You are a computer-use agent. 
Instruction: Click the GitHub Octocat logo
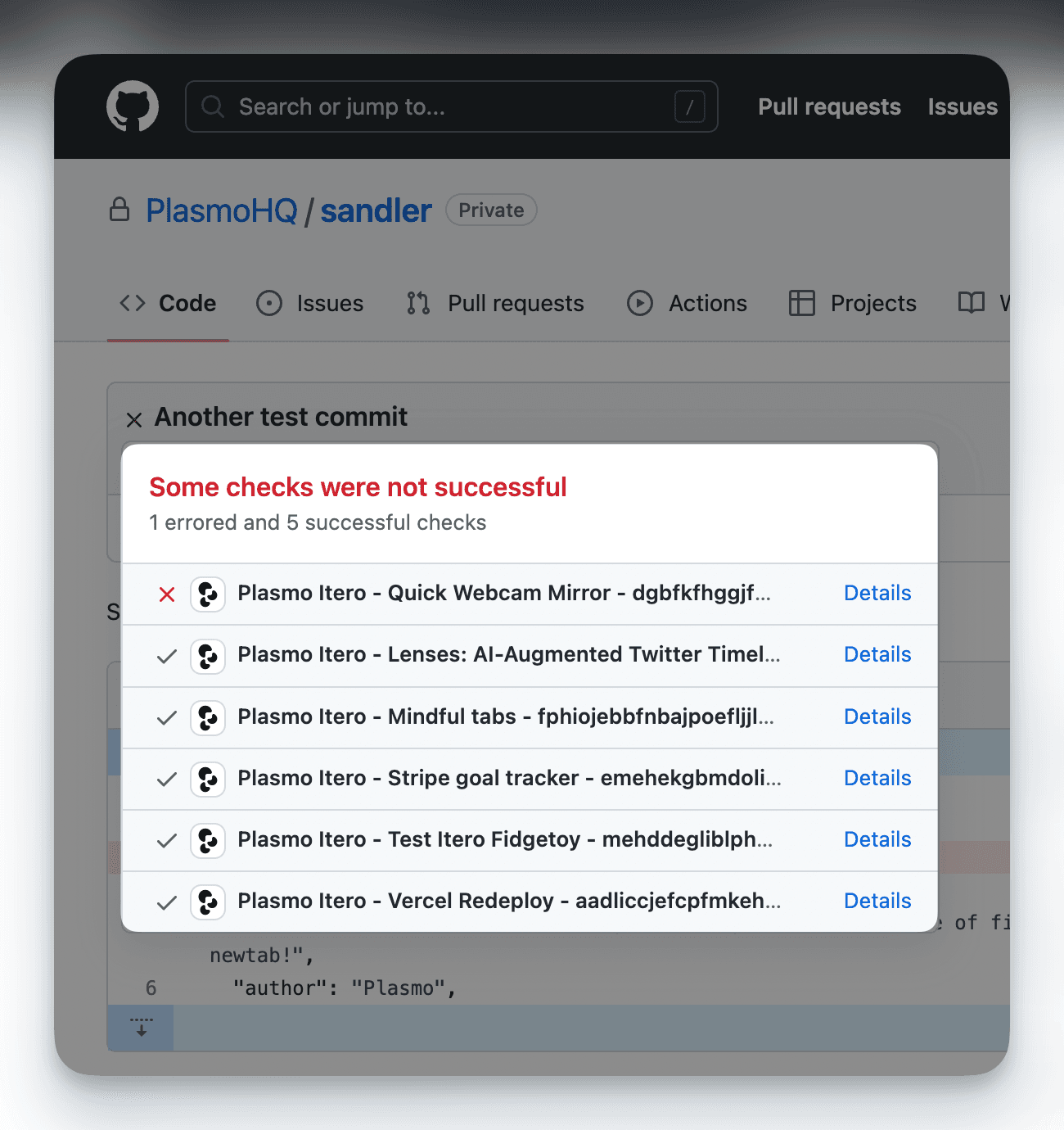(133, 106)
